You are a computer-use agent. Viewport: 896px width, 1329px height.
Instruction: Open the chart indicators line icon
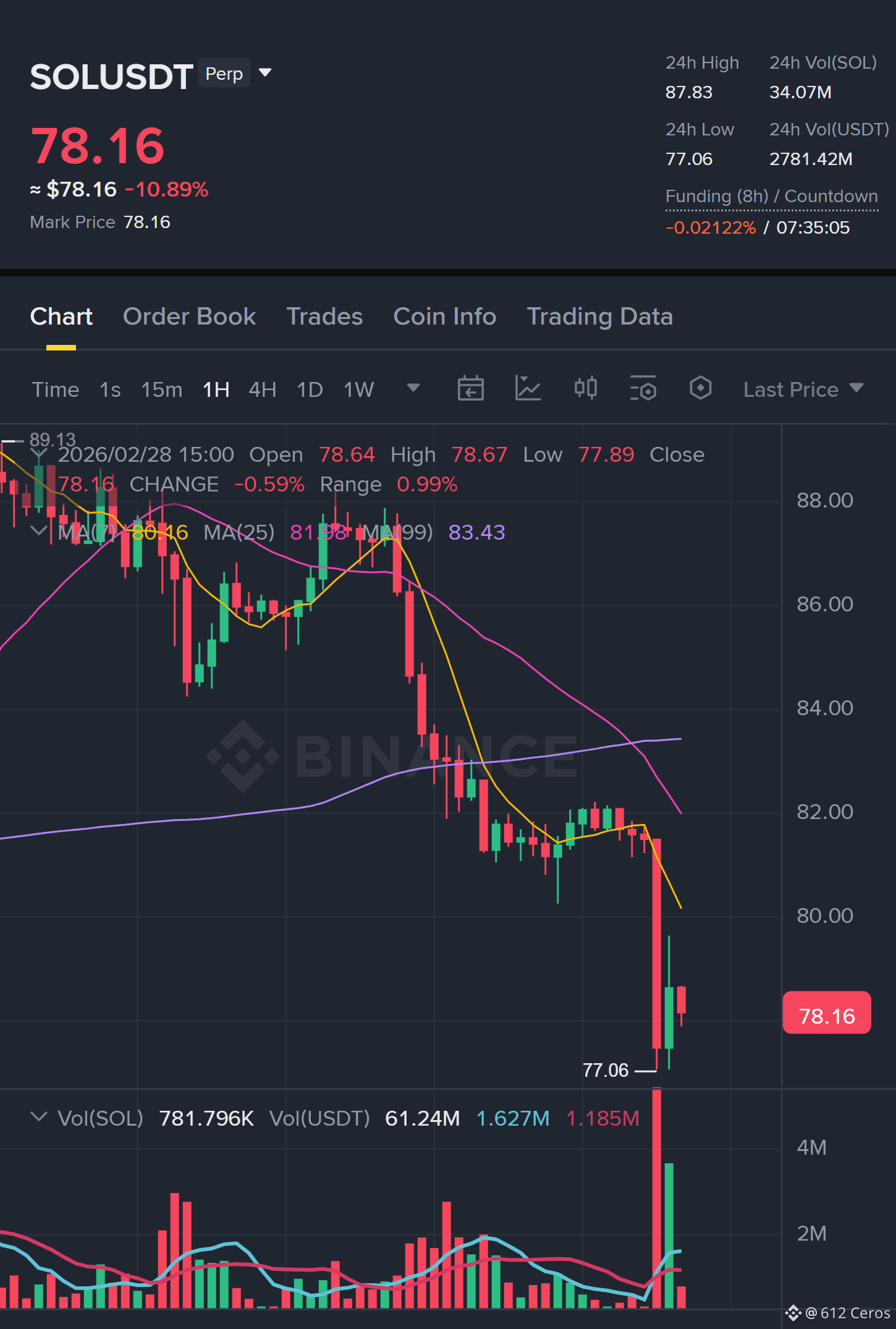click(x=528, y=389)
